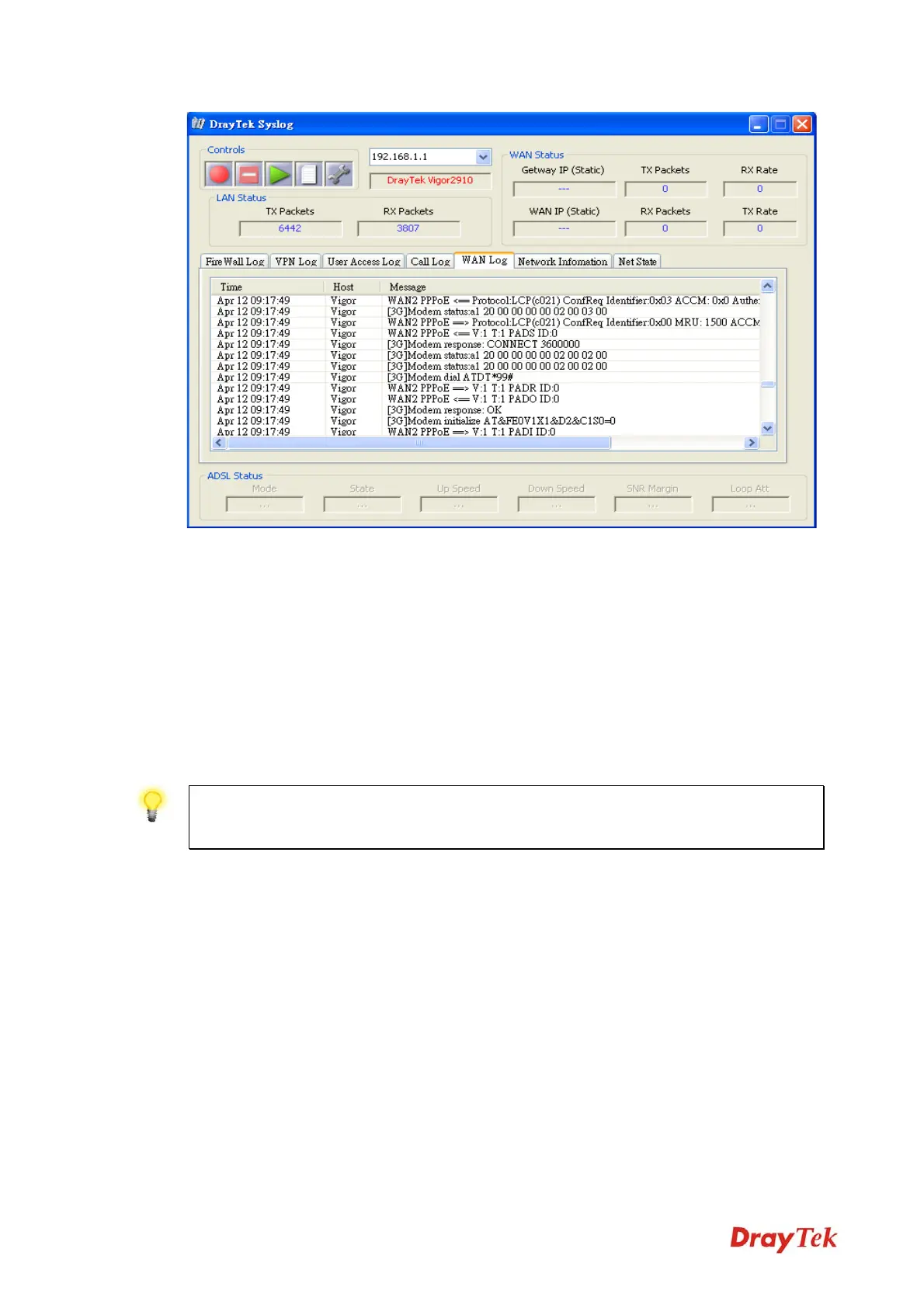
Task: Click the ADSL SNR Margin field
Action: 653,505
